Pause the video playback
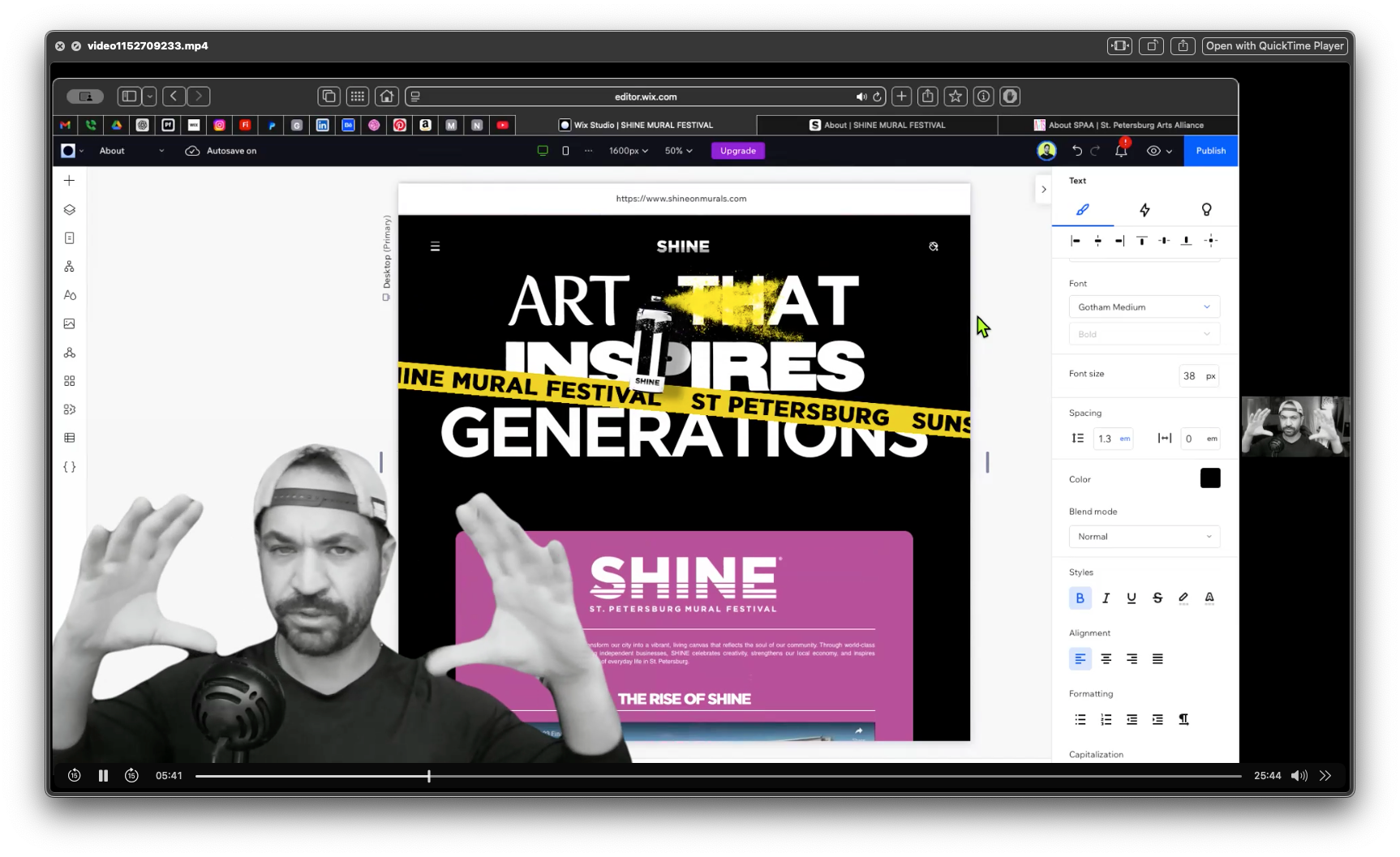Viewport: 1400px width, 857px height. click(x=103, y=776)
